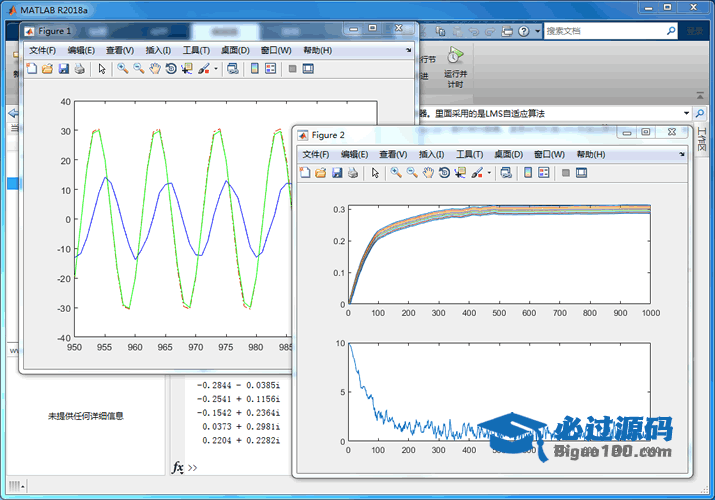This screenshot has width=715, height=500.
Task: Select the Pan hand tool in Figure 2
Action: tap(427, 173)
